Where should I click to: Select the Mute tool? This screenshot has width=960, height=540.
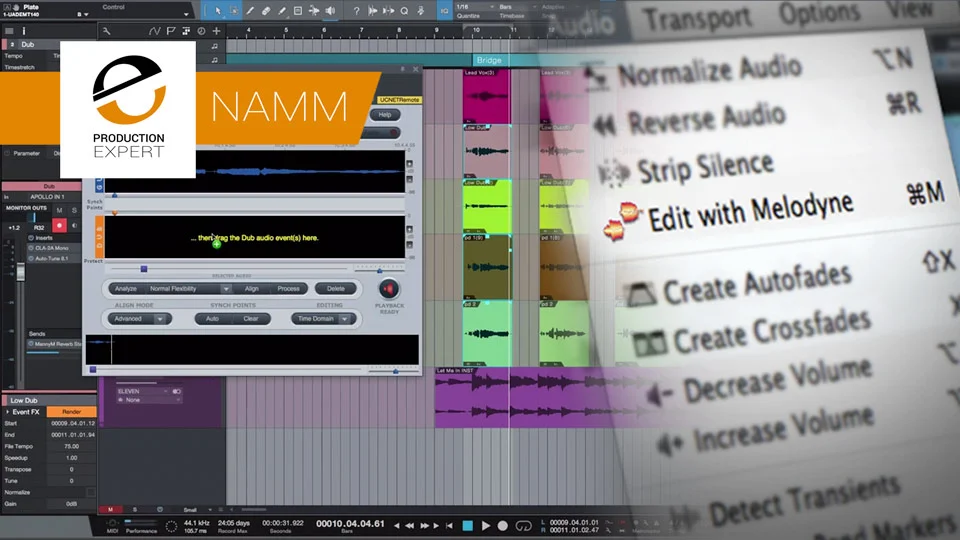[298, 11]
